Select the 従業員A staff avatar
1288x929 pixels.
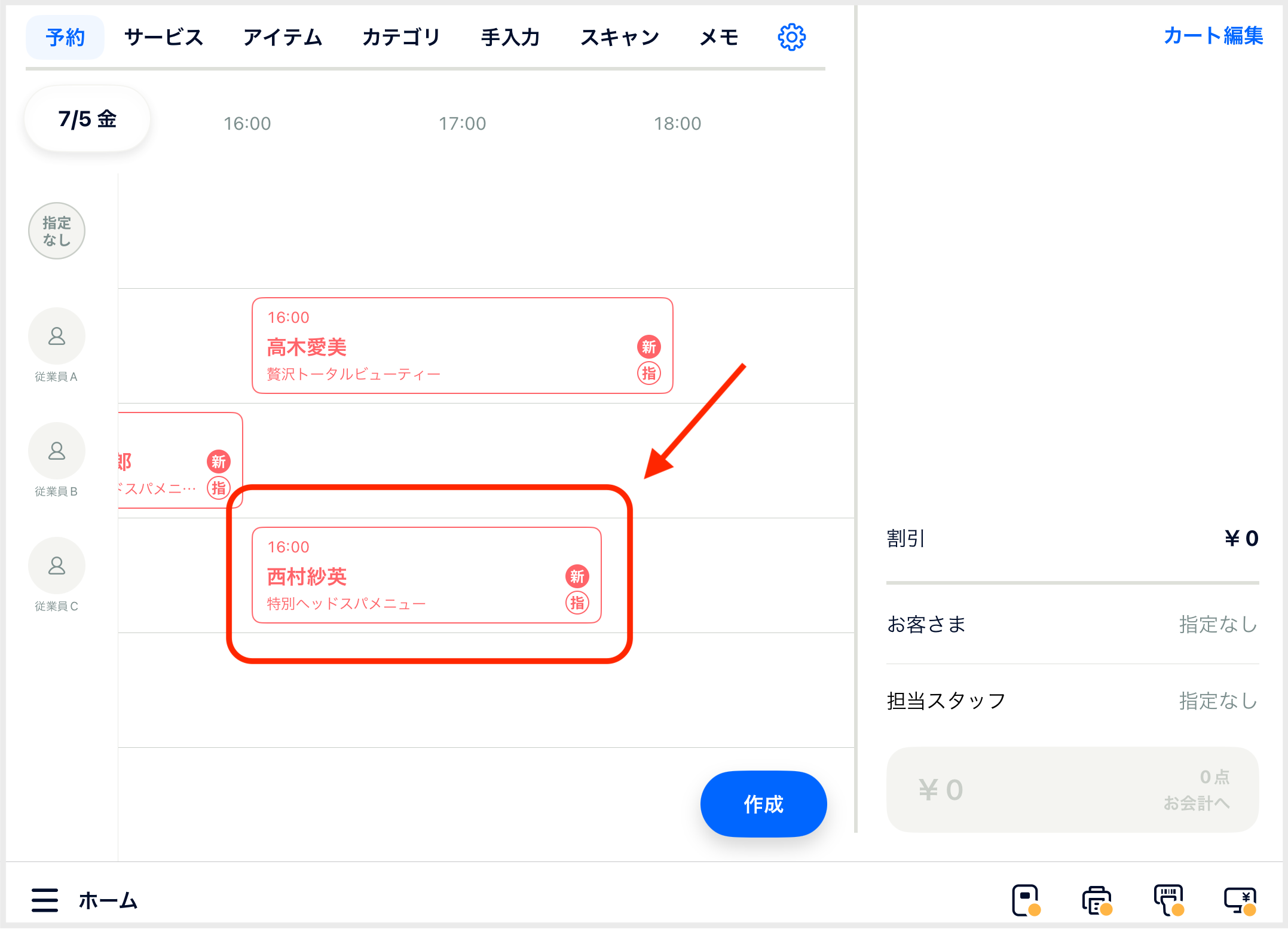pos(57,336)
